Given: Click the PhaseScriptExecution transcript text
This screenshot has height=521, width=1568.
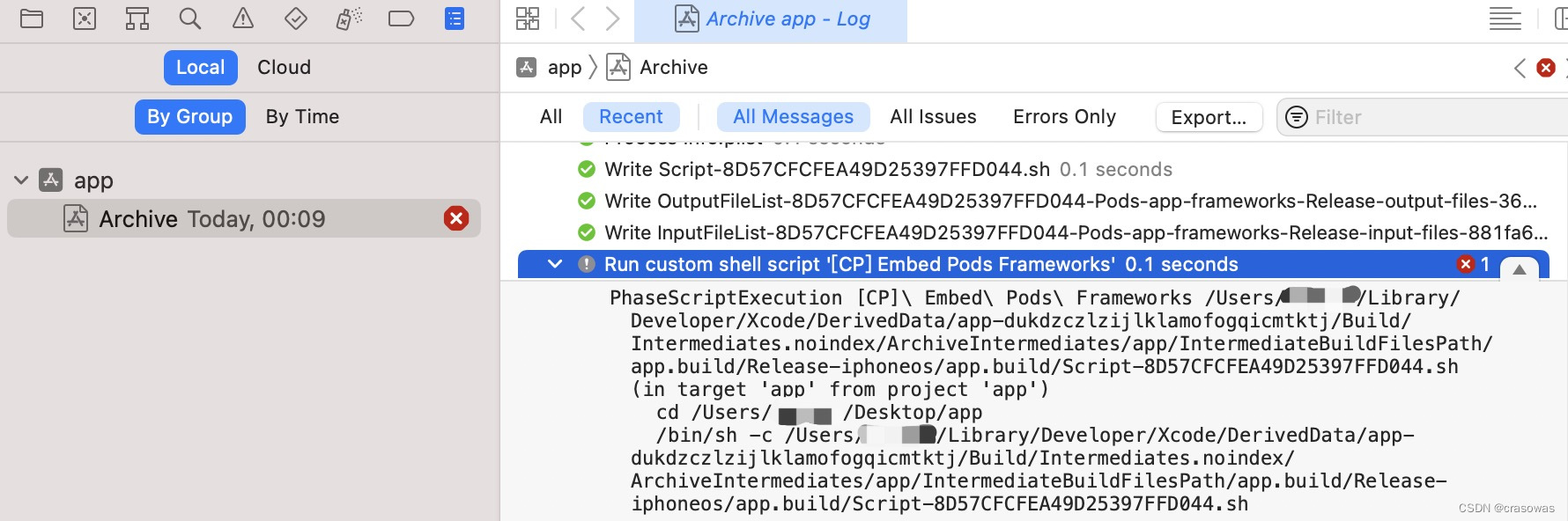Looking at the screenshot, I should (1053, 343).
